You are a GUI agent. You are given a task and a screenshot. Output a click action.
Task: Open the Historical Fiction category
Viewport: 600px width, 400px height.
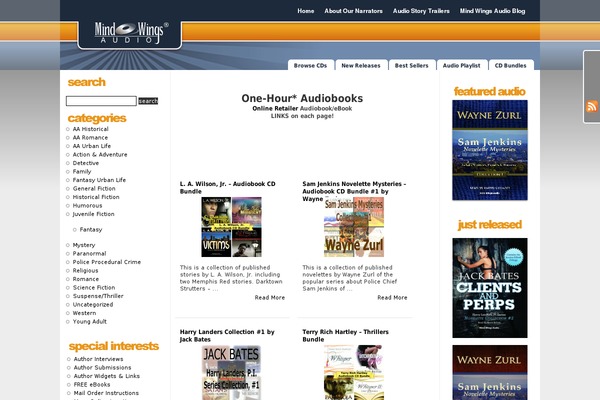(96, 197)
